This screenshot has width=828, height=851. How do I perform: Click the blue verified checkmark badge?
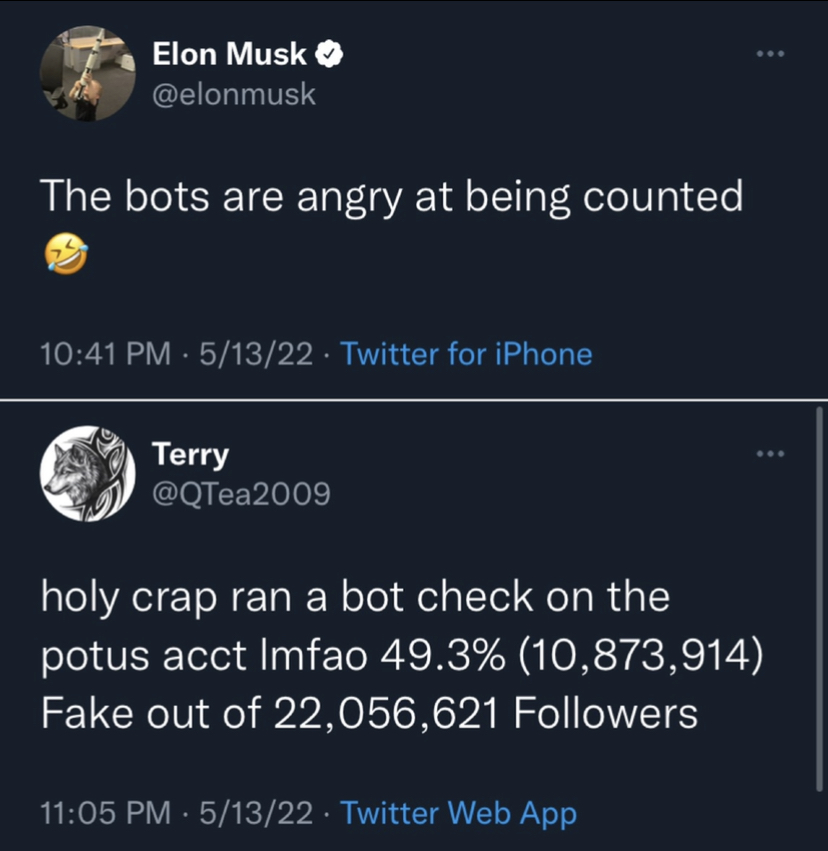coord(329,54)
